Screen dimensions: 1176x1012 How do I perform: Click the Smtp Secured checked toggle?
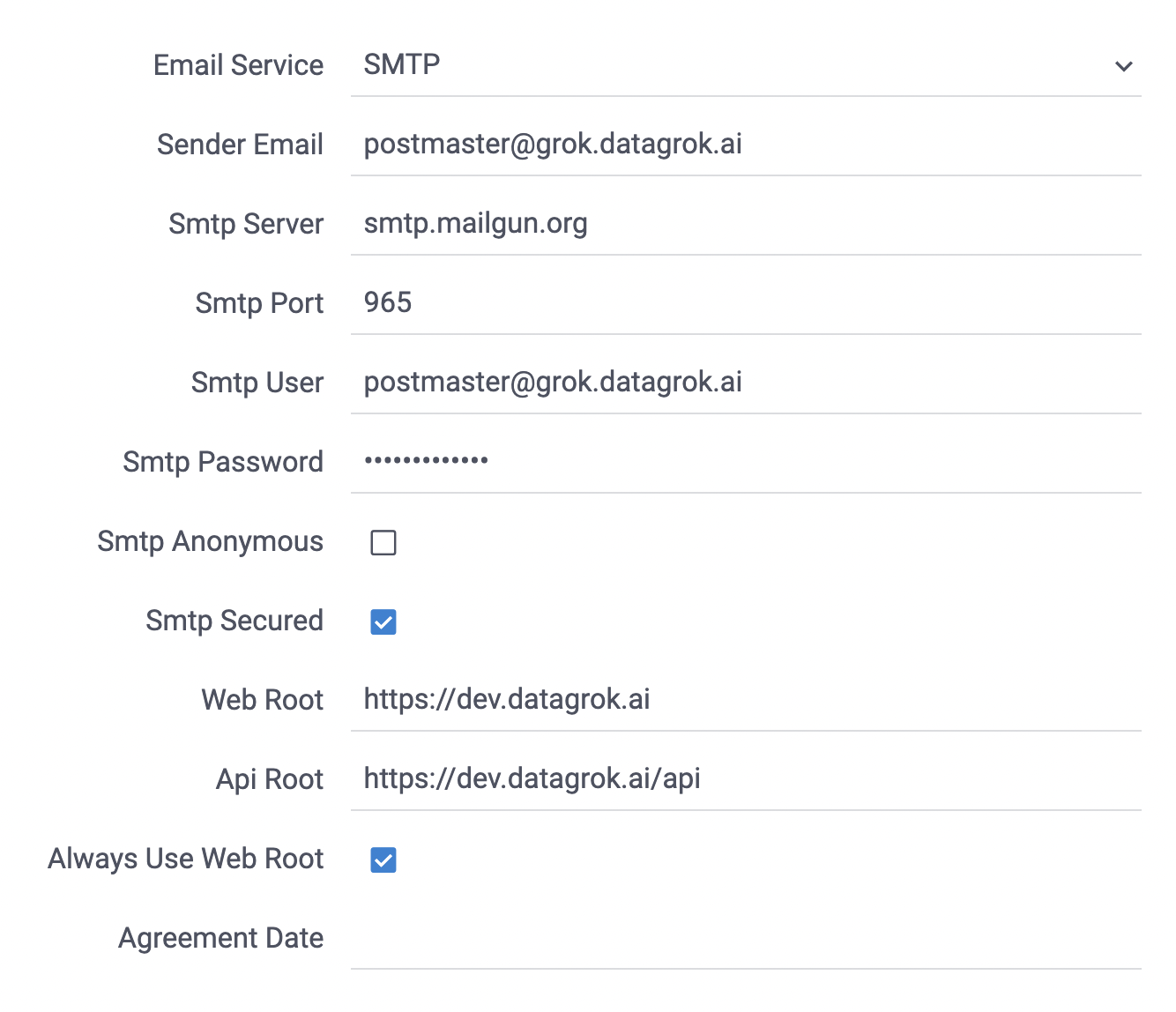383,622
